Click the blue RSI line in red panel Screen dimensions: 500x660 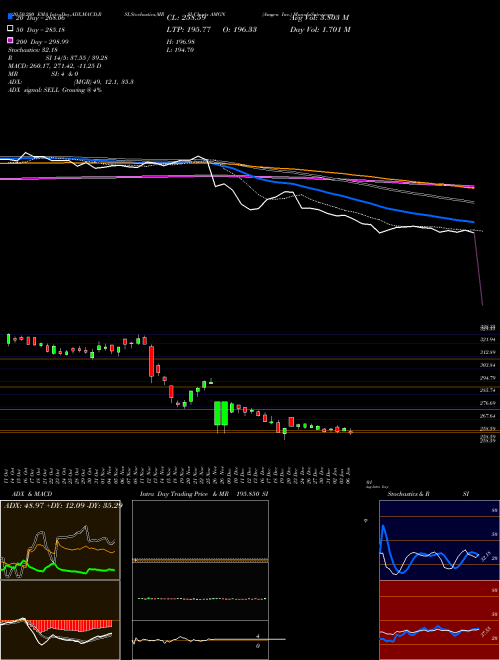coord(429,631)
